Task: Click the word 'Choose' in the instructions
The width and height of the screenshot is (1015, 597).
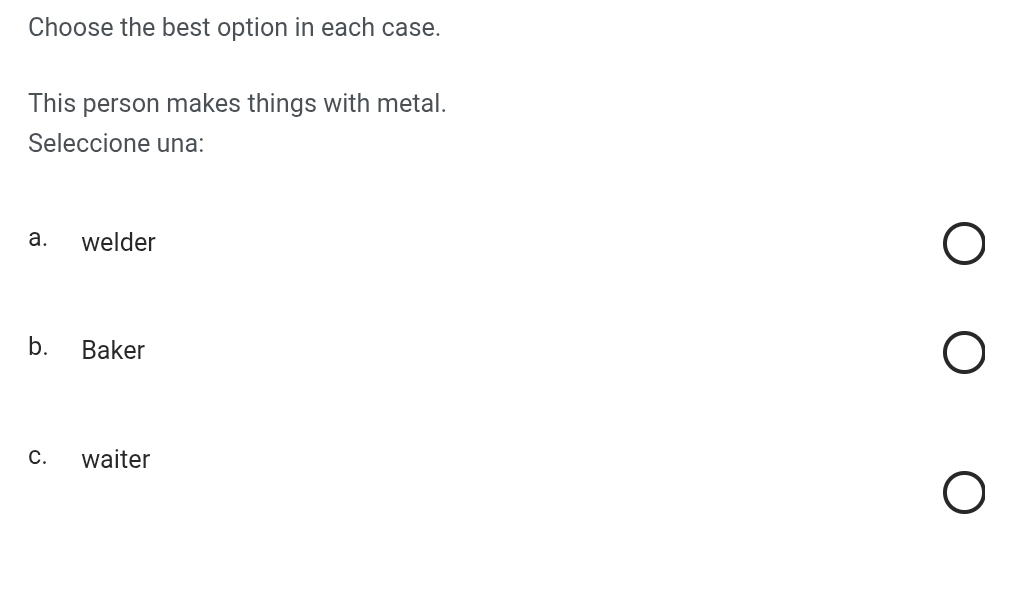Action: 71,28
